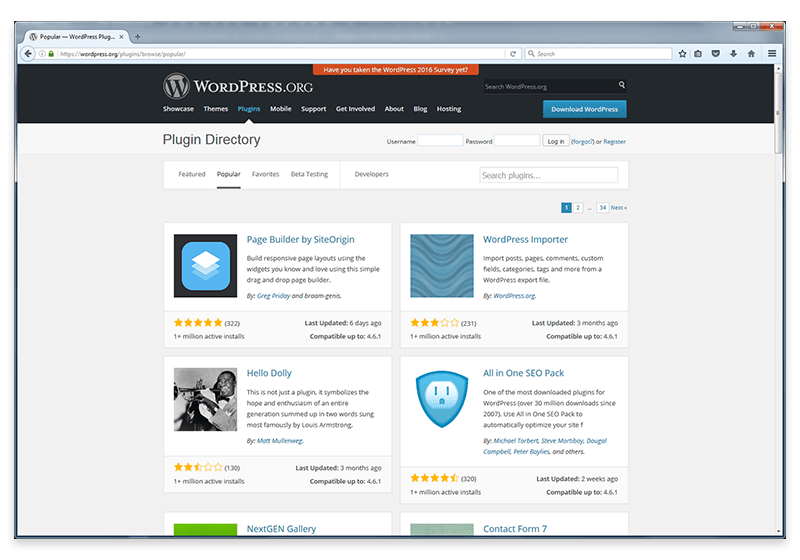Switch to the Favorites tab
This screenshot has width=800, height=560.
click(x=265, y=174)
